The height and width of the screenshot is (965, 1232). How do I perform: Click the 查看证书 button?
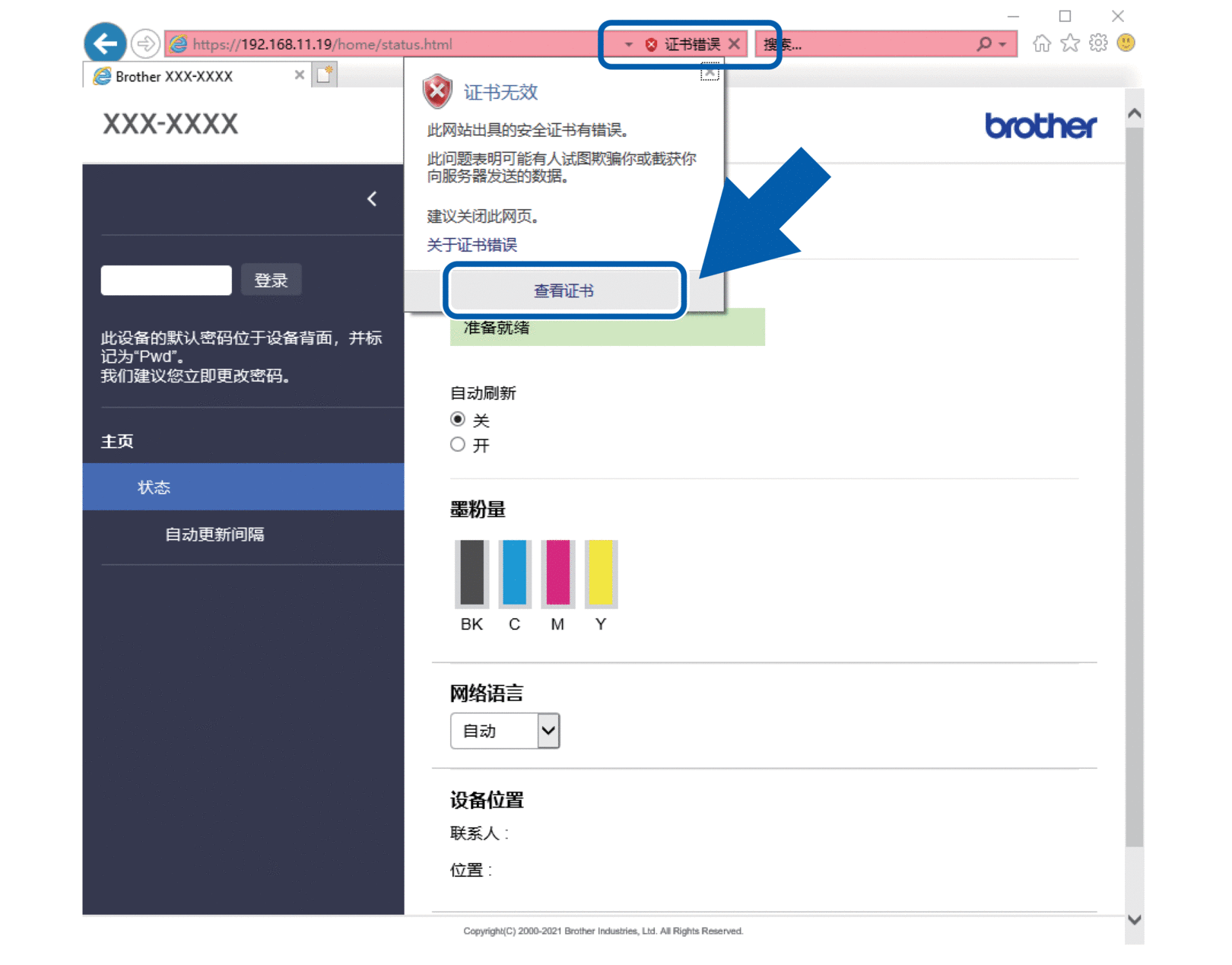click(x=564, y=290)
